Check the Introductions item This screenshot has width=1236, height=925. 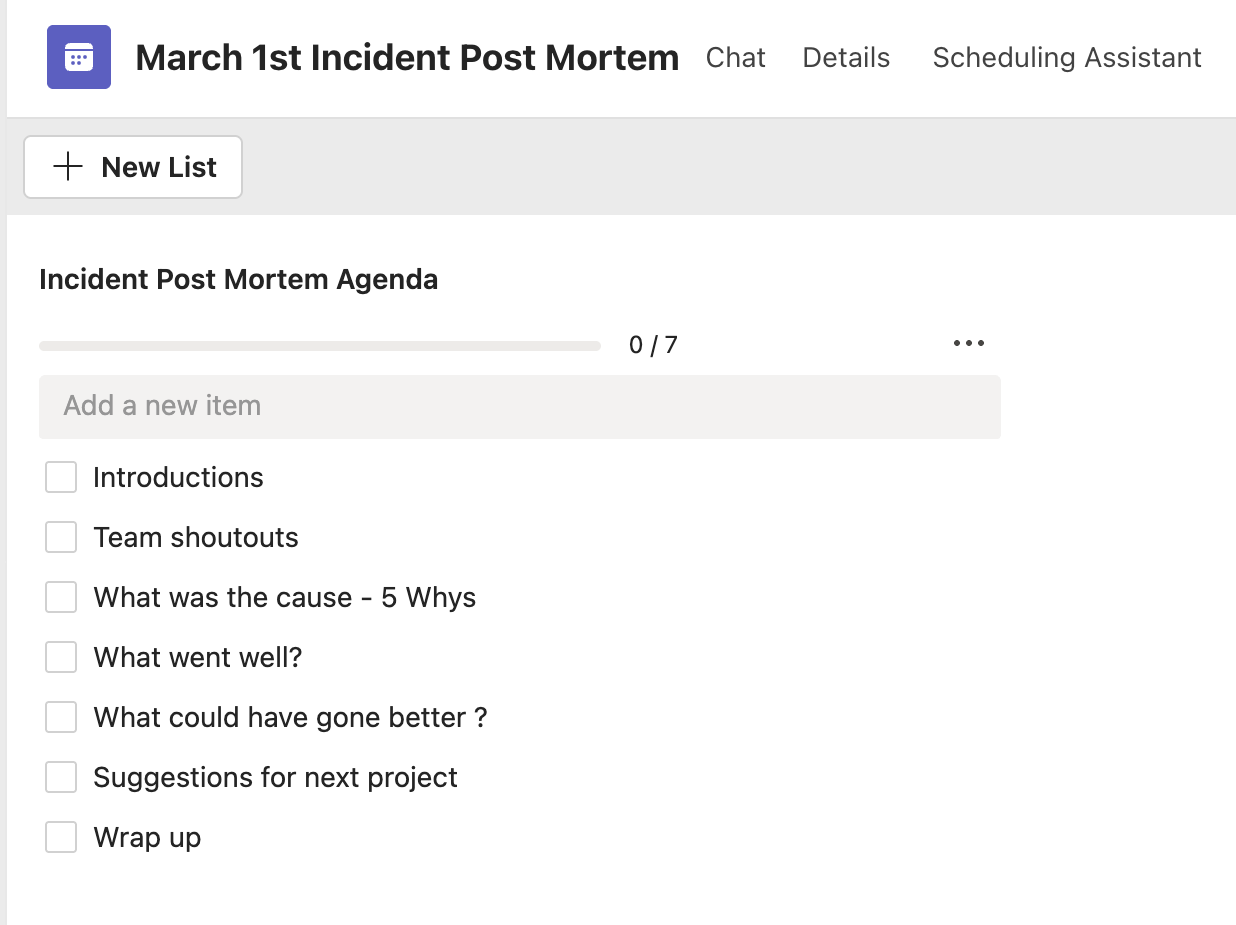pyautogui.click(x=60, y=477)
